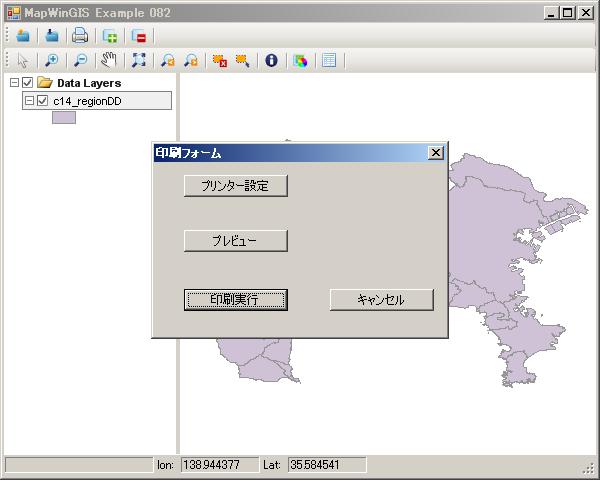Click the プリンター設定 button

[235, 186]
